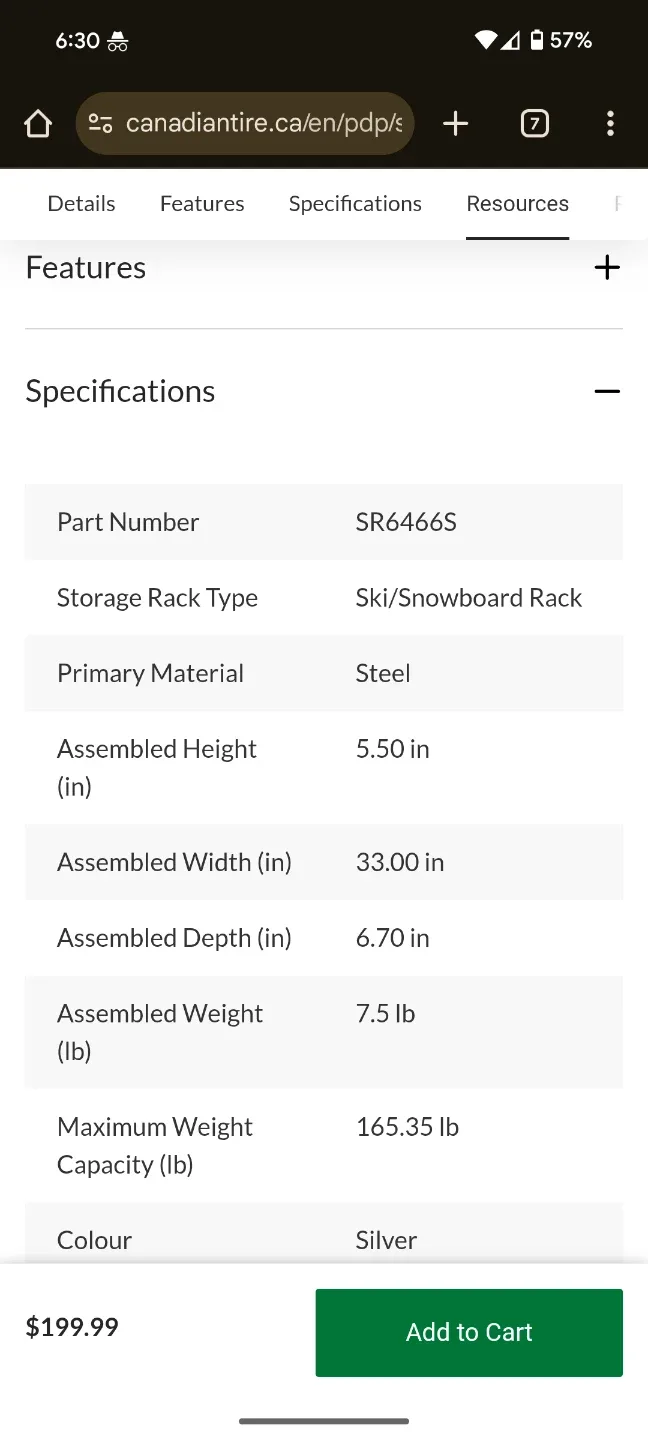Click the $199.99 price label
648x1440 pixels.
pyautogui.click(x=71, y=1326)
